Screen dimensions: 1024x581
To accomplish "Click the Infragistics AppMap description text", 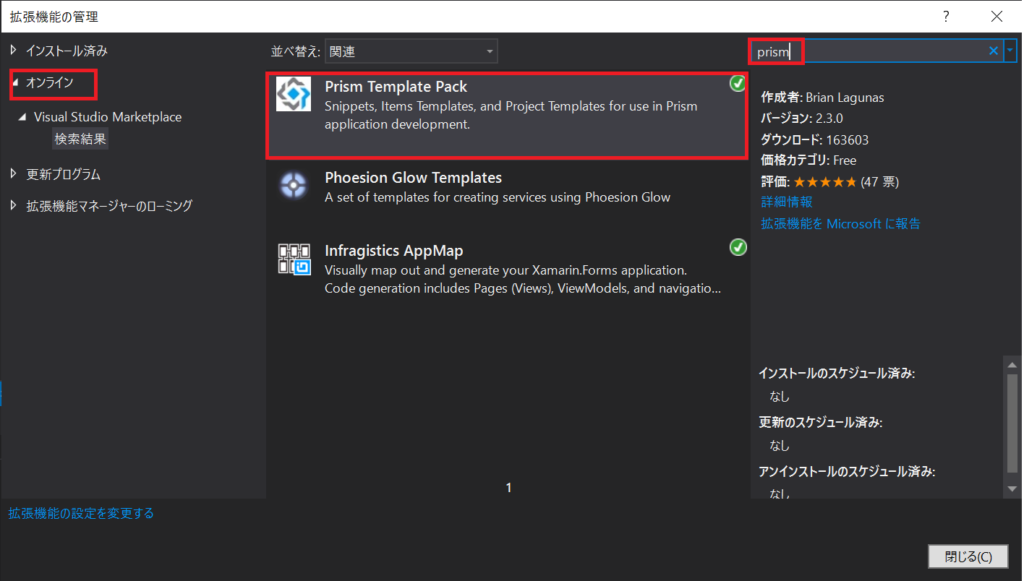I will point(522,279).
